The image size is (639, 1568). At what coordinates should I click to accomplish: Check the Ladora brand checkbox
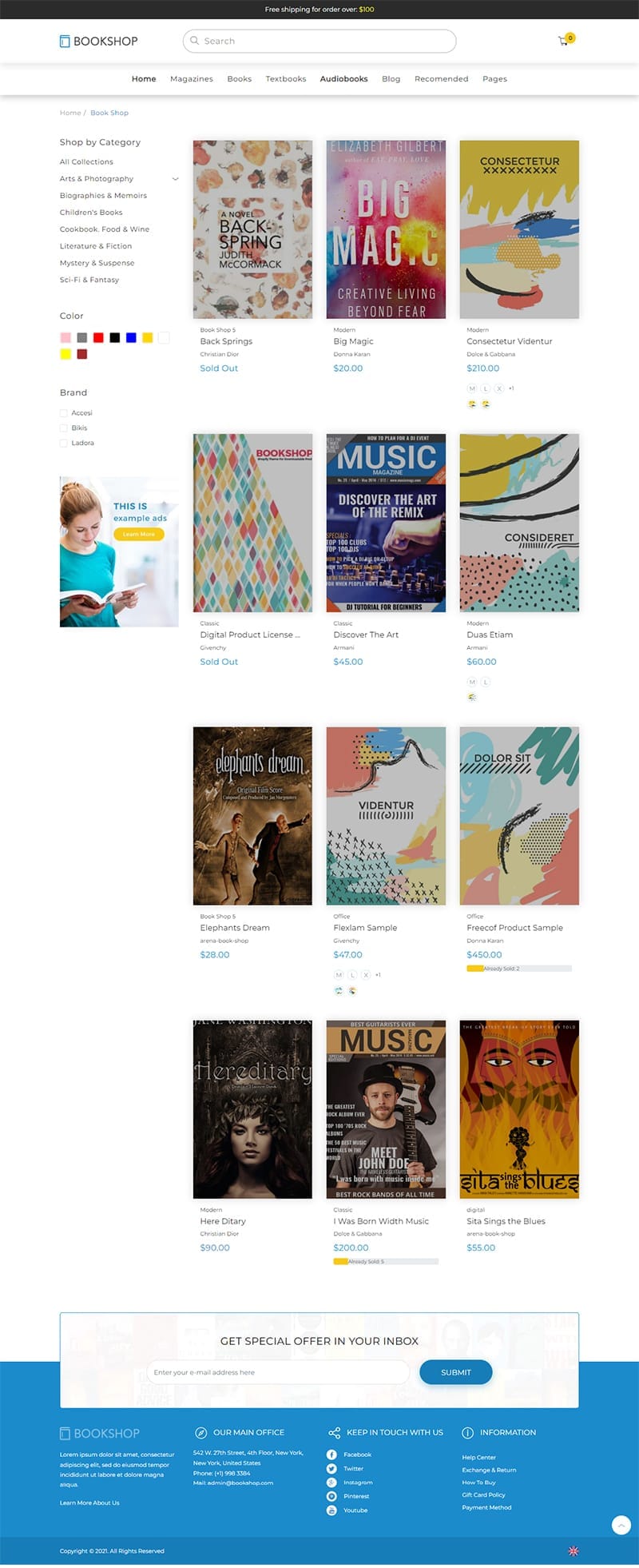click(64, 443)
